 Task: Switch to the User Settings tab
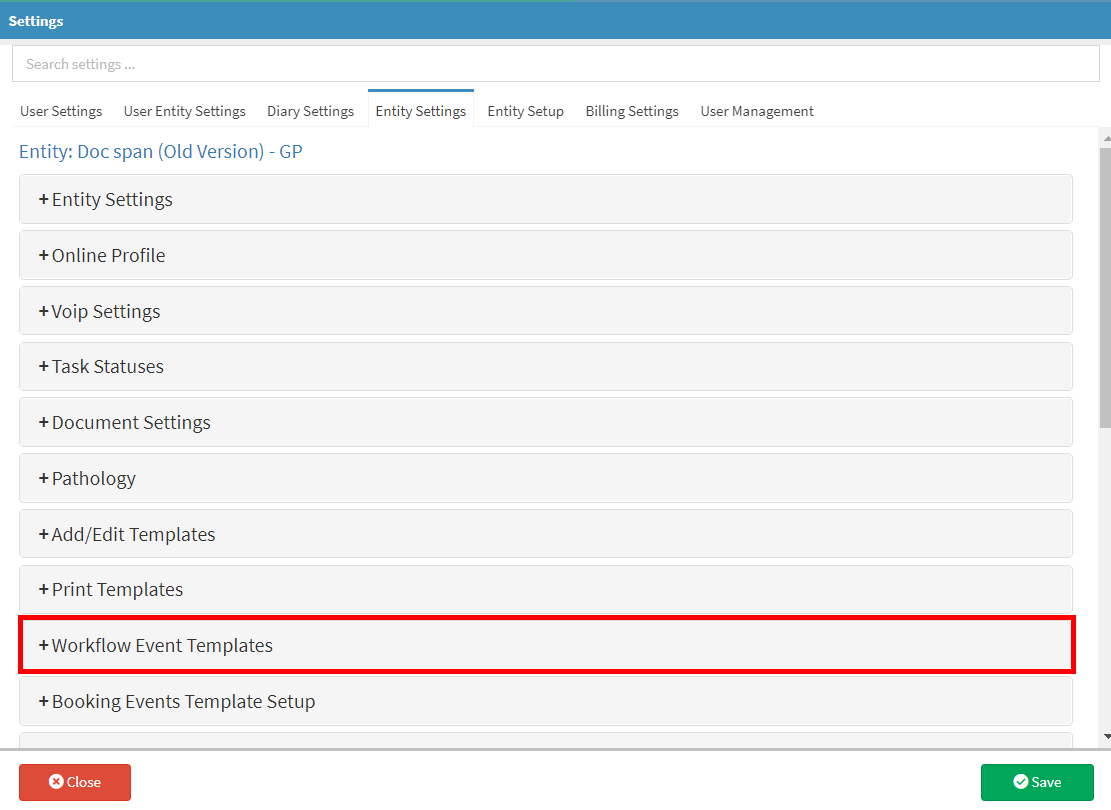click(61, 111)
